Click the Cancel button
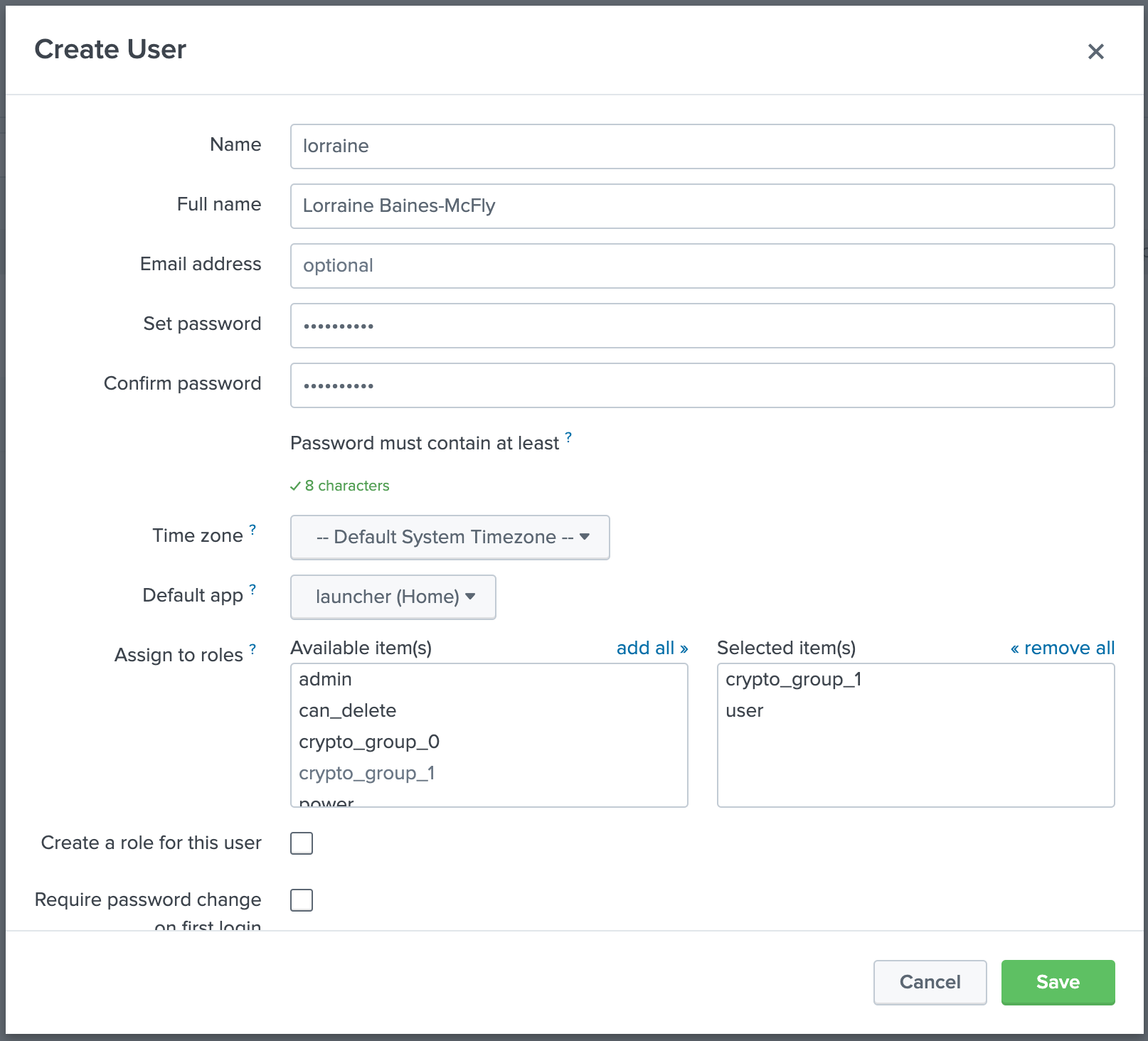This screenshot has width=1148, height=1041. (930, 982)
